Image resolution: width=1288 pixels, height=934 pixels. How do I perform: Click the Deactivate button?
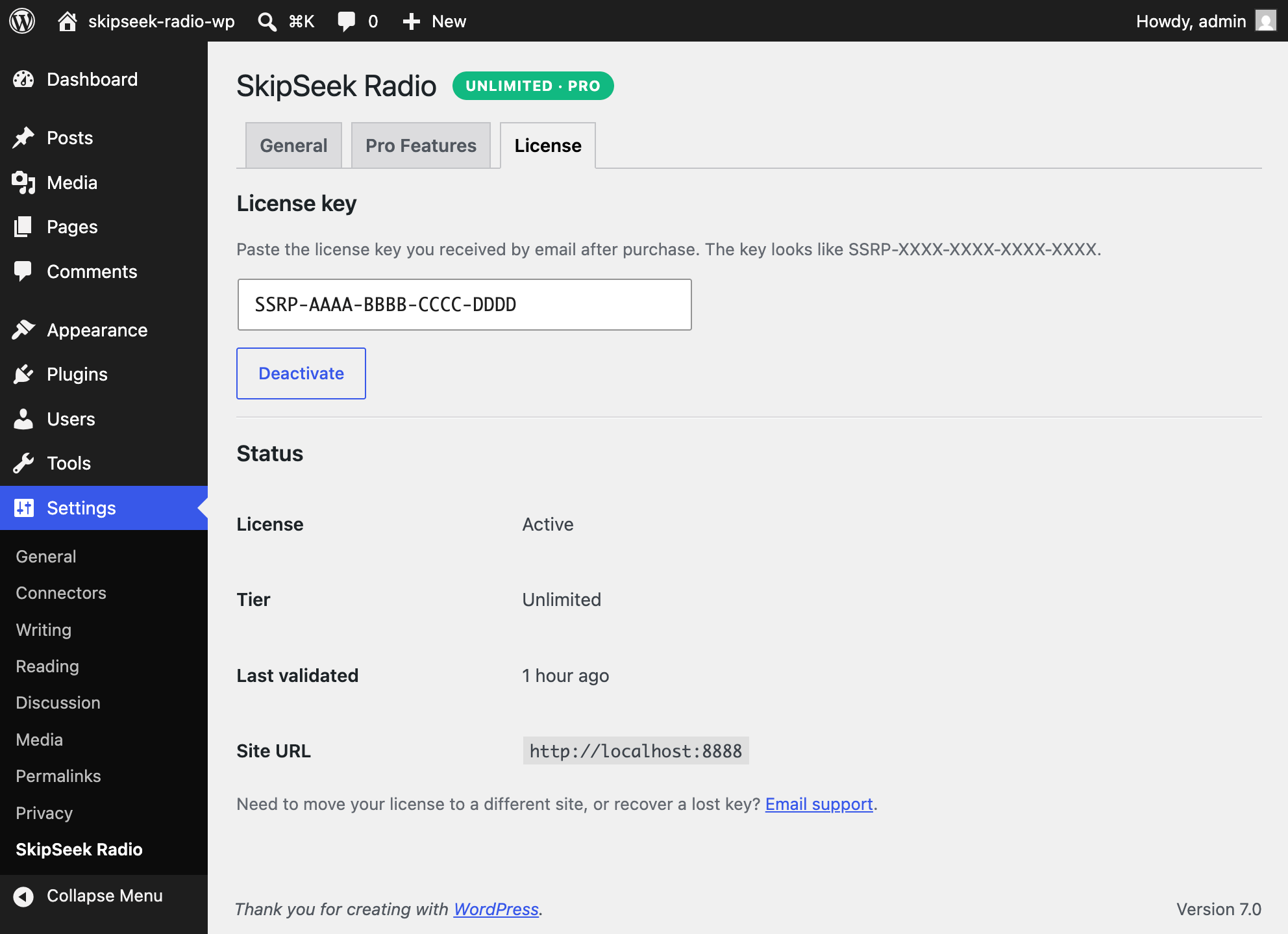[x=301, y=373]
